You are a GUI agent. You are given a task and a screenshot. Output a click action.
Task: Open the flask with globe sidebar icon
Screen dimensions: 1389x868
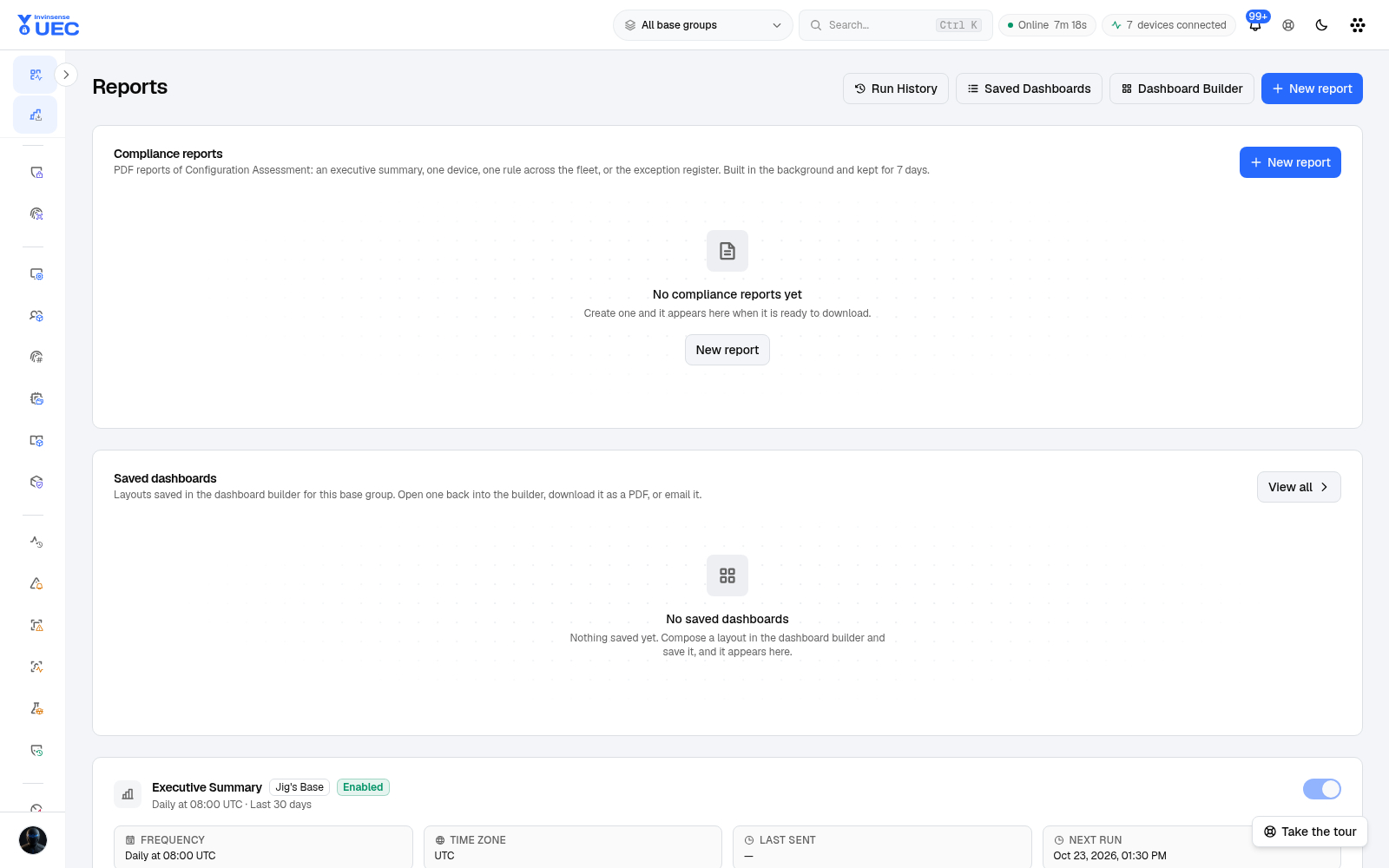tap(36, 708)
